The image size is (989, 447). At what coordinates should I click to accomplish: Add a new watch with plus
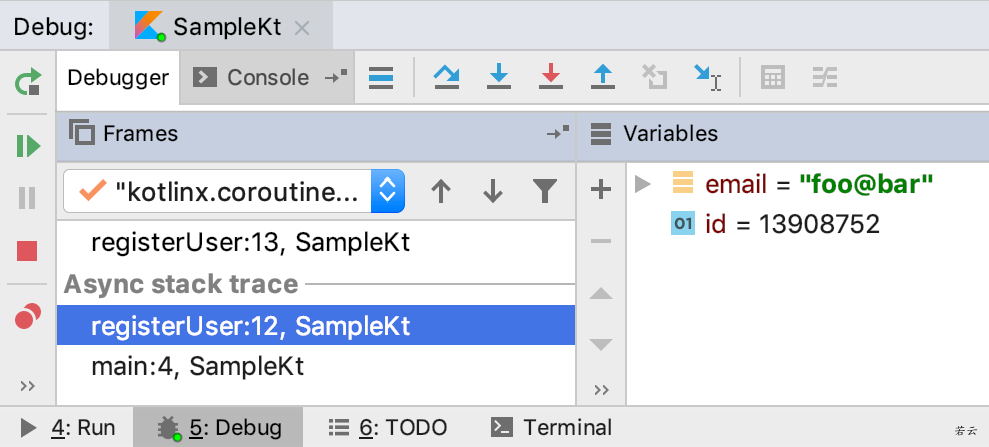coord(601,189)
